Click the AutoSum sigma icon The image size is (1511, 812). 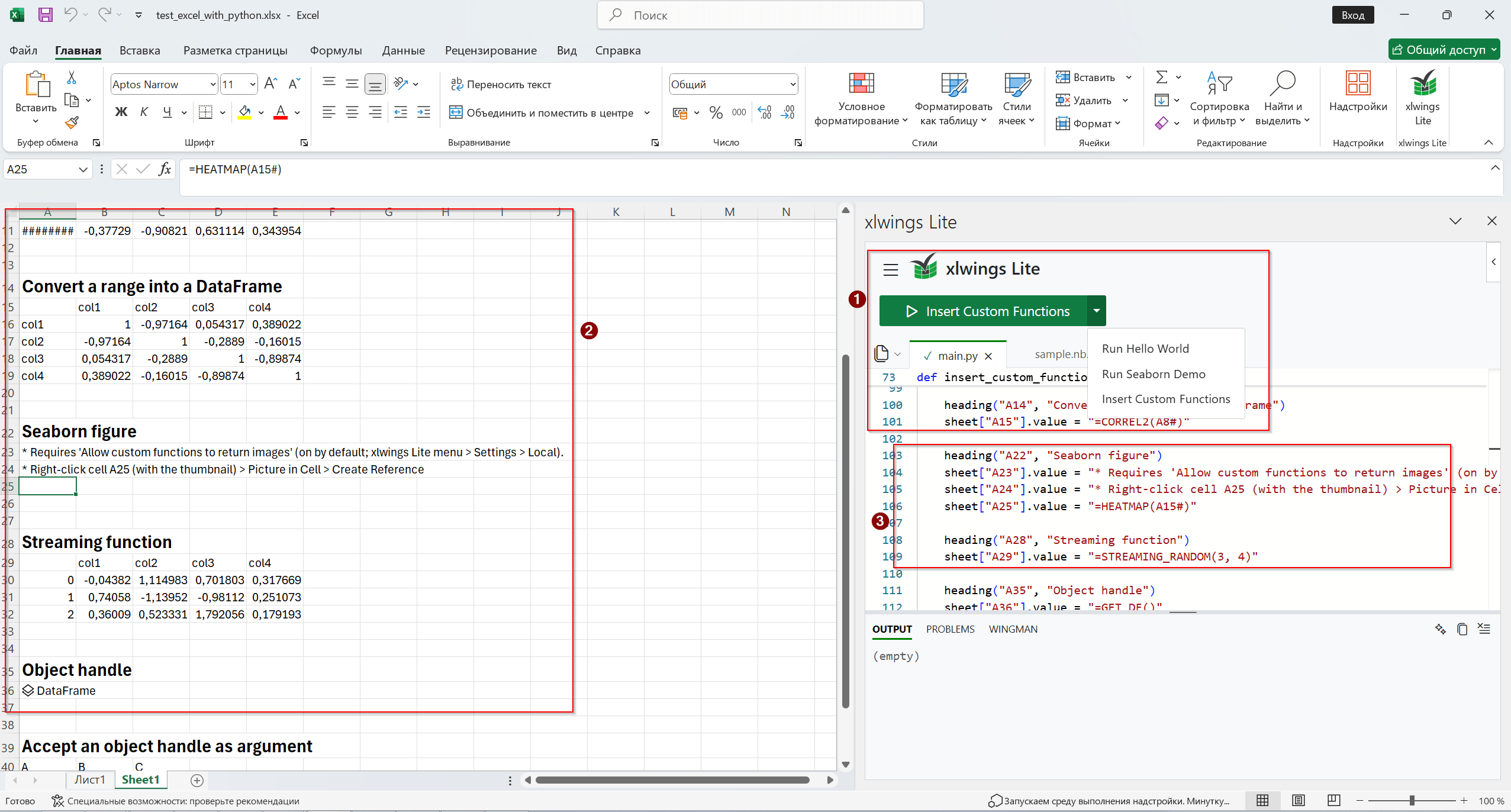click(x=1162, y=77)
